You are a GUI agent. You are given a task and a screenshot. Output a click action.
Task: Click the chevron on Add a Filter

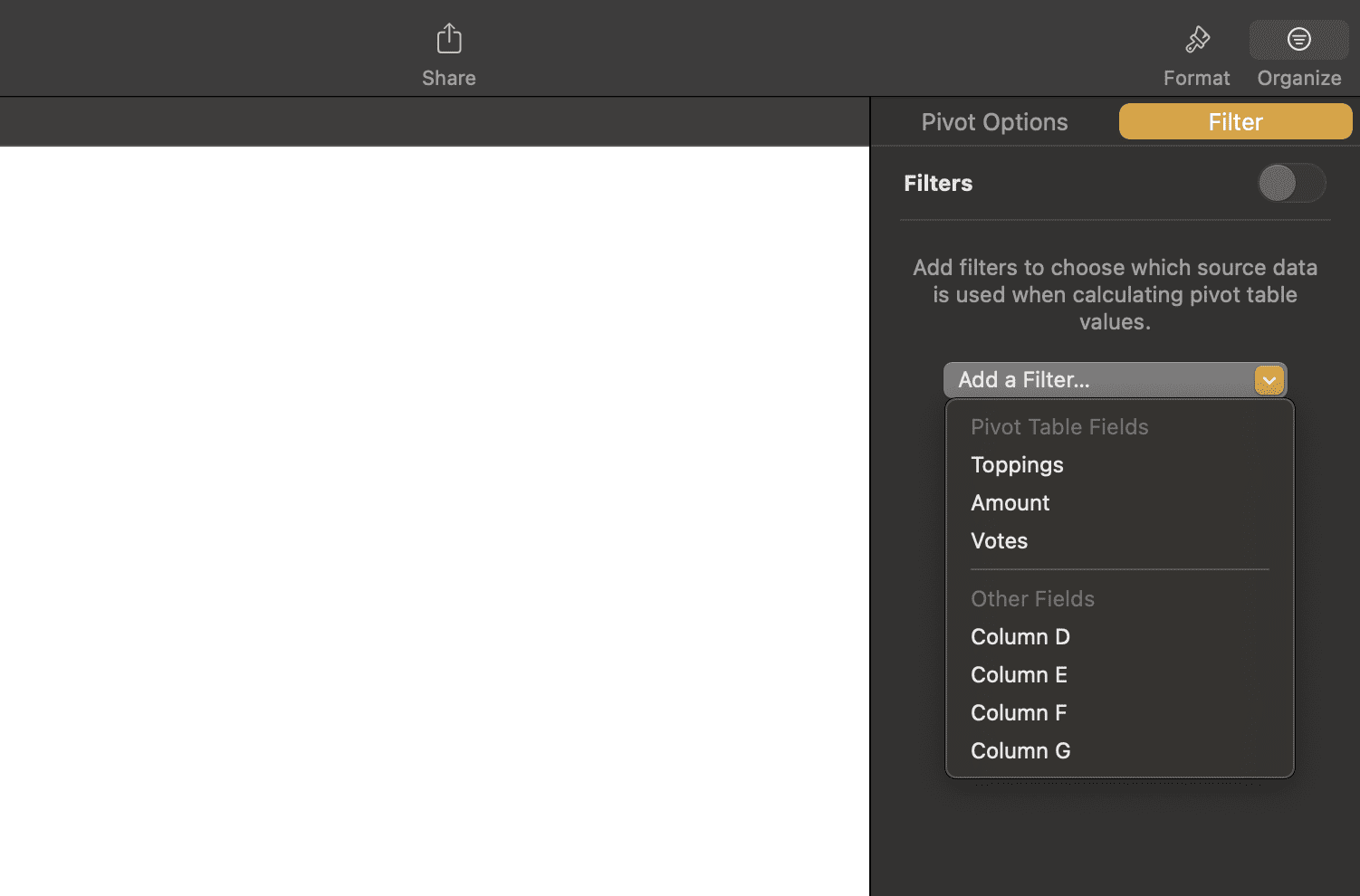(1269, 380)
